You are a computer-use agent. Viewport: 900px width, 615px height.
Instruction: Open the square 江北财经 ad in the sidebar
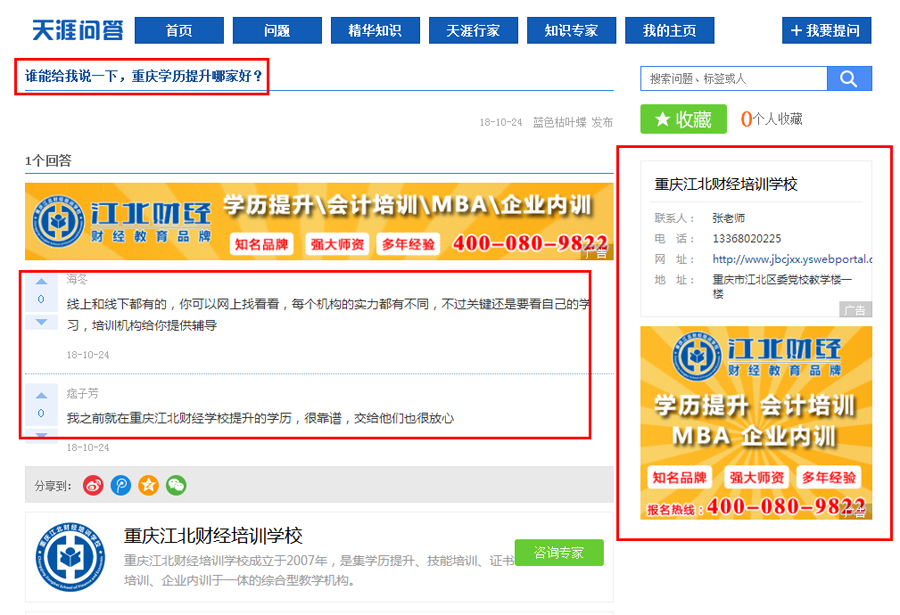coord(756,423)
